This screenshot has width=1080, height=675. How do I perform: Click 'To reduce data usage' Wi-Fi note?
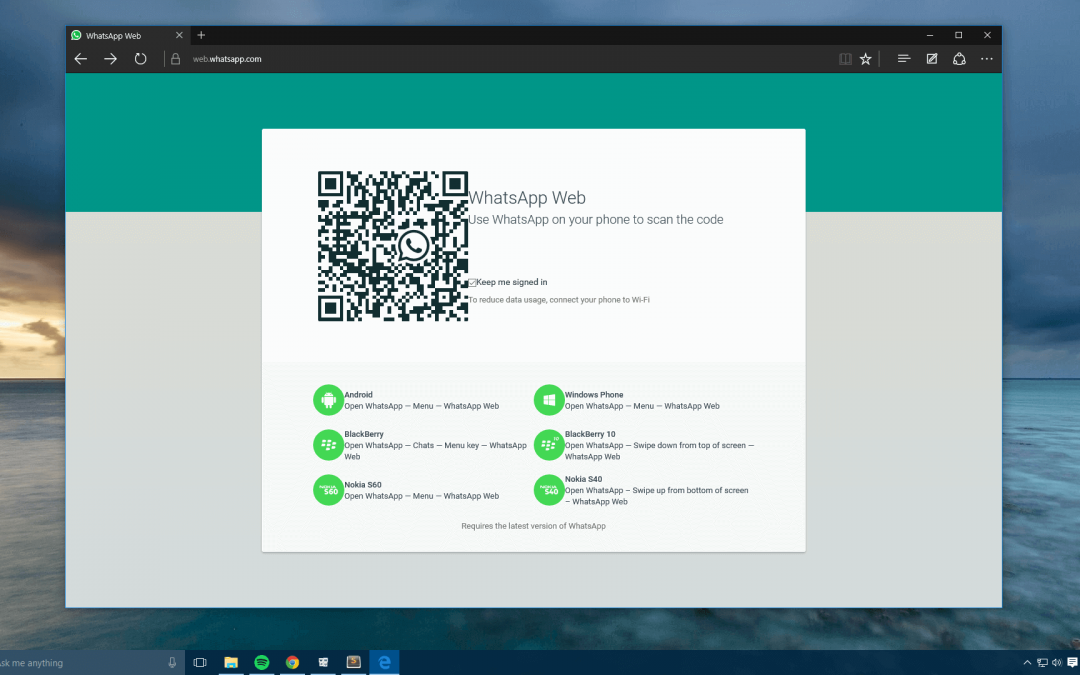pos(559,300)
